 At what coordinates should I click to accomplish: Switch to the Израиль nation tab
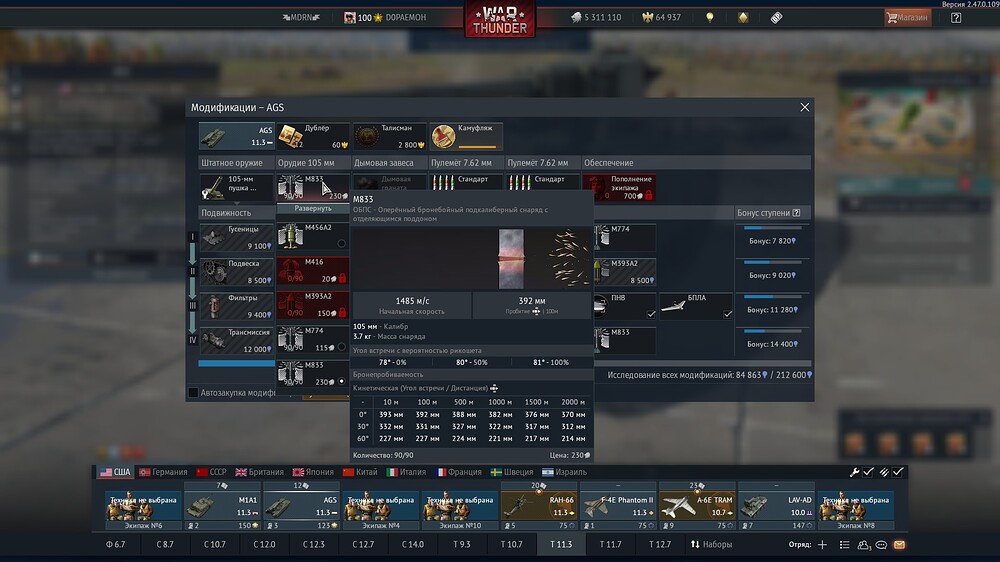click(x=564, y=472)
